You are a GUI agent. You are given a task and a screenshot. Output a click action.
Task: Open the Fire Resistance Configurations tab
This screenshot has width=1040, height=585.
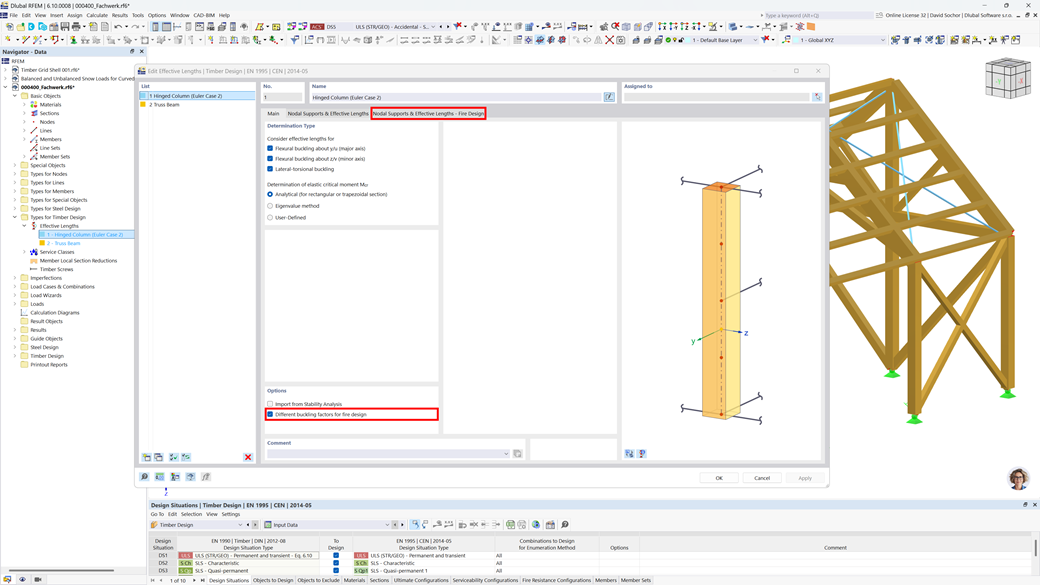point(555,580)
